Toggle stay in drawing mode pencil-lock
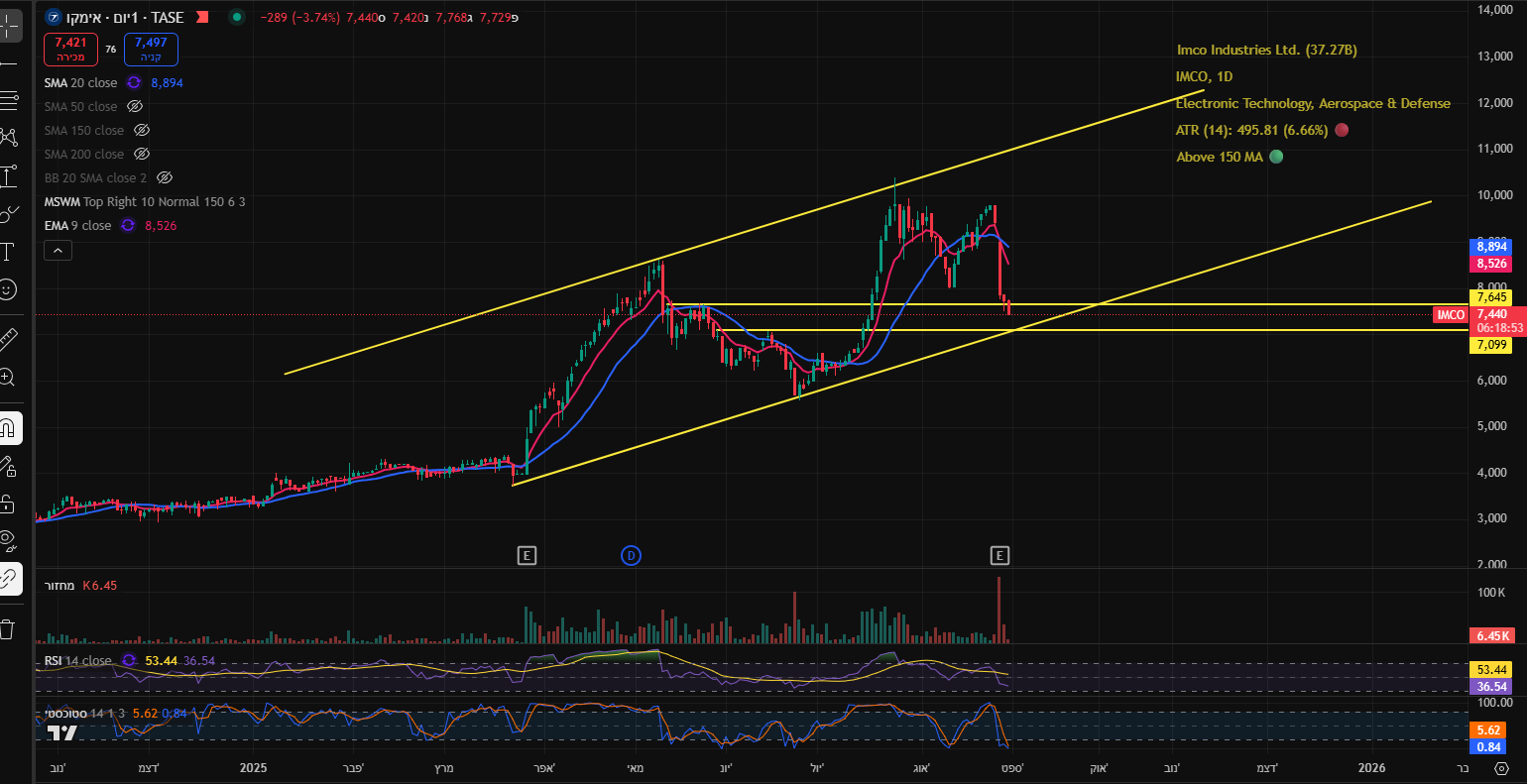Screen dimensions: 1527x784 coord(8,466)
